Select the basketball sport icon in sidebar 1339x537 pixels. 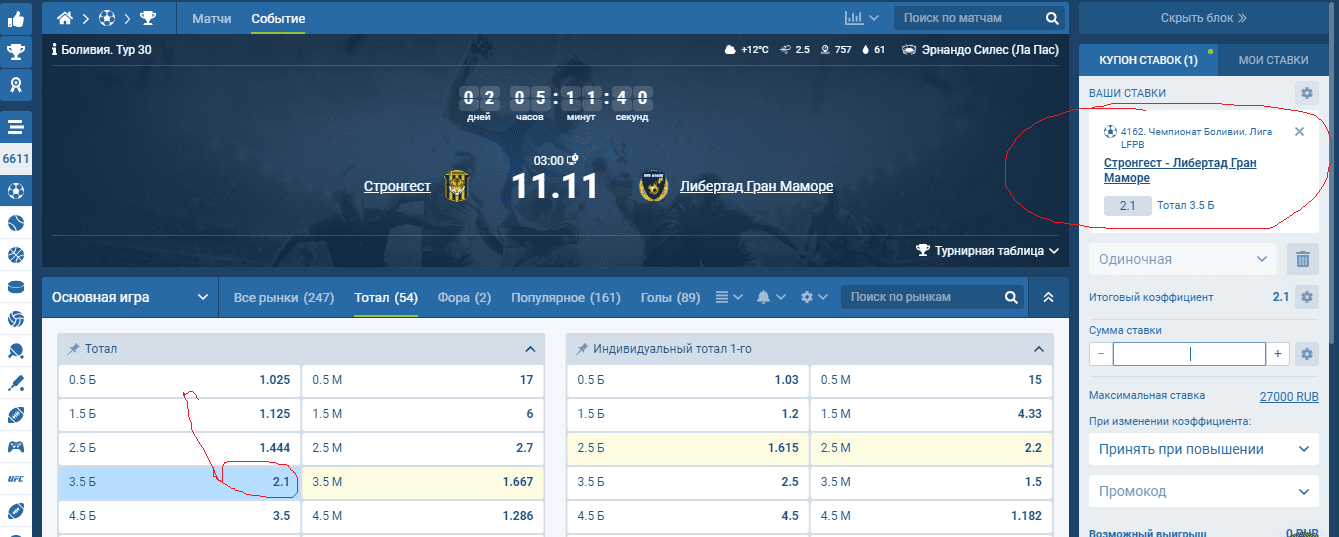coord(16,255)
